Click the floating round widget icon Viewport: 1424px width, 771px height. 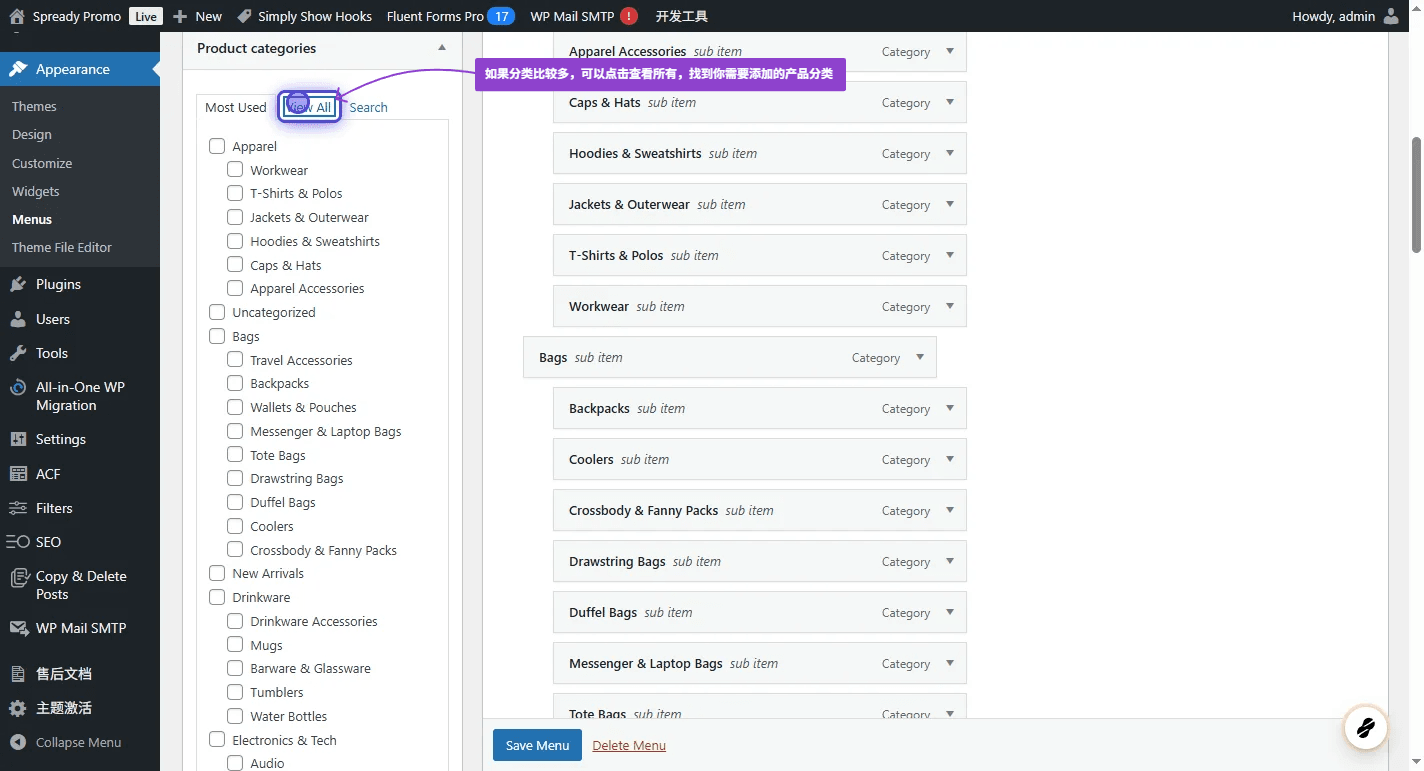pos(1365,727)
